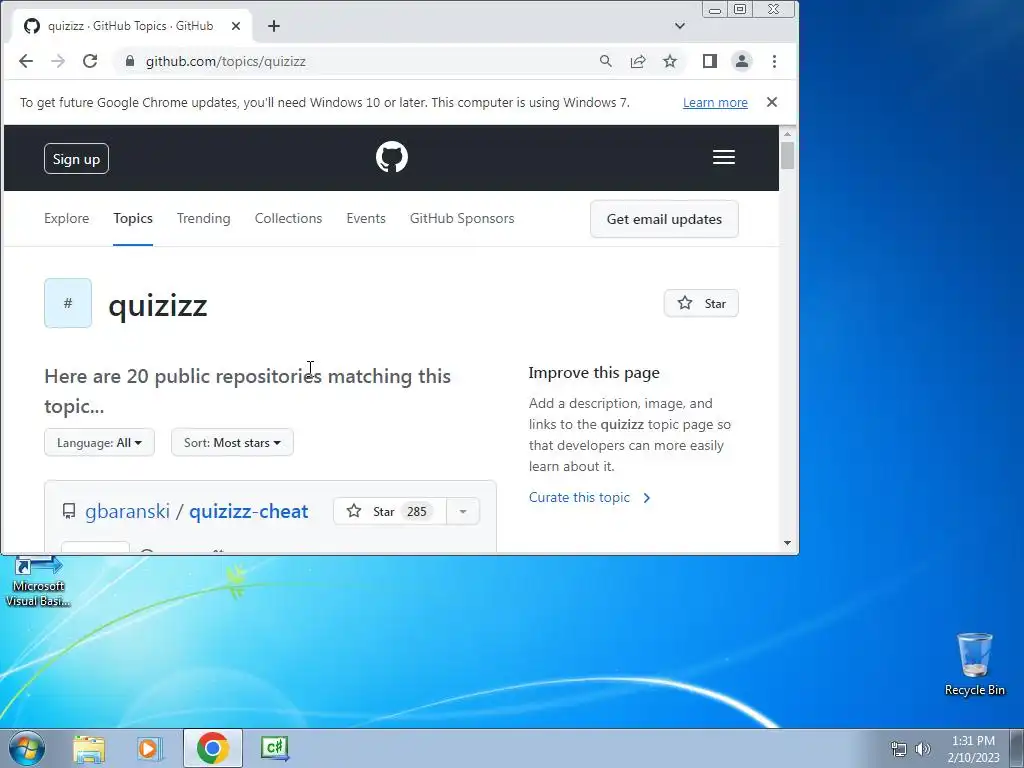
Task: Focus the address bar URL github.com/topics/quizizz
Action: click(226, 61)
